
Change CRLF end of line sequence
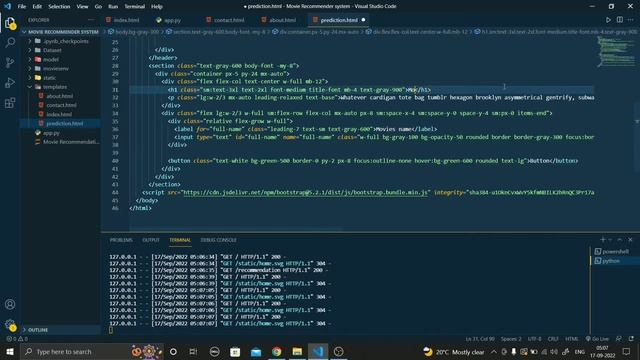point(553,339)
